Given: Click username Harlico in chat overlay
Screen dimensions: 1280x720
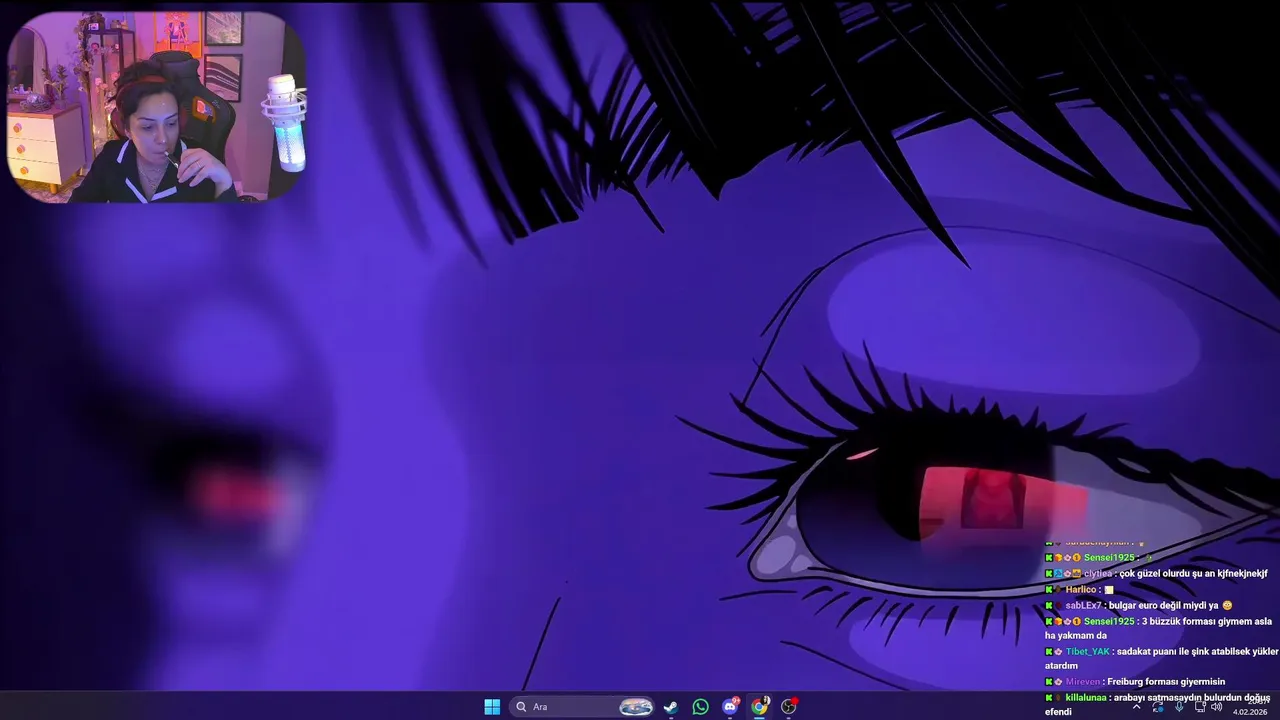Looking at the screenshot, I should click(1081, 590).
